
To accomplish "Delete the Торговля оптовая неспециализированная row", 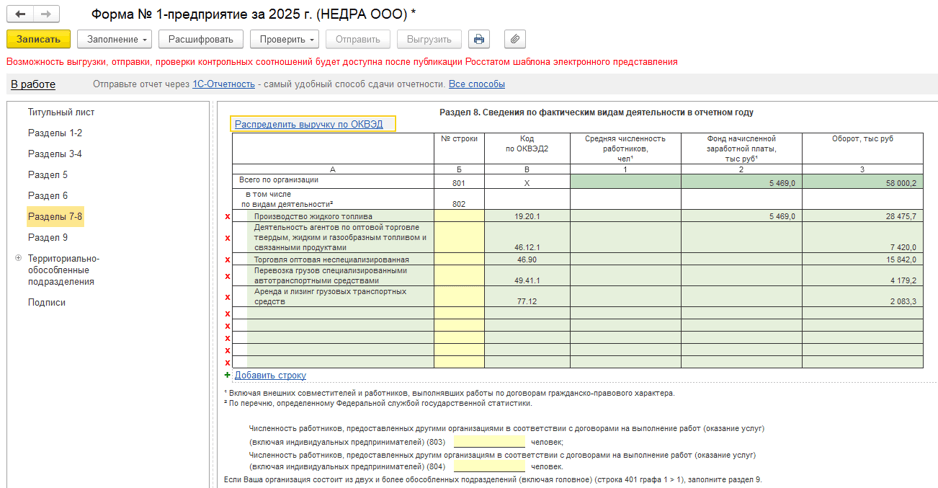I will [227, 260].
